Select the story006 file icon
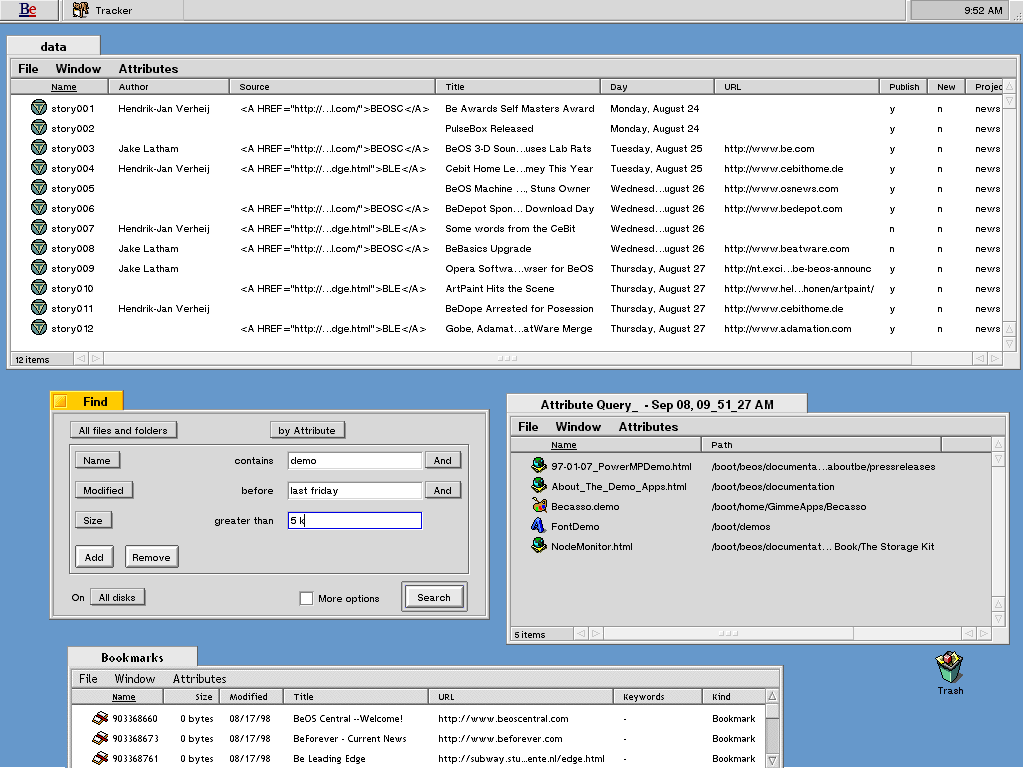 tap(39, 208)
